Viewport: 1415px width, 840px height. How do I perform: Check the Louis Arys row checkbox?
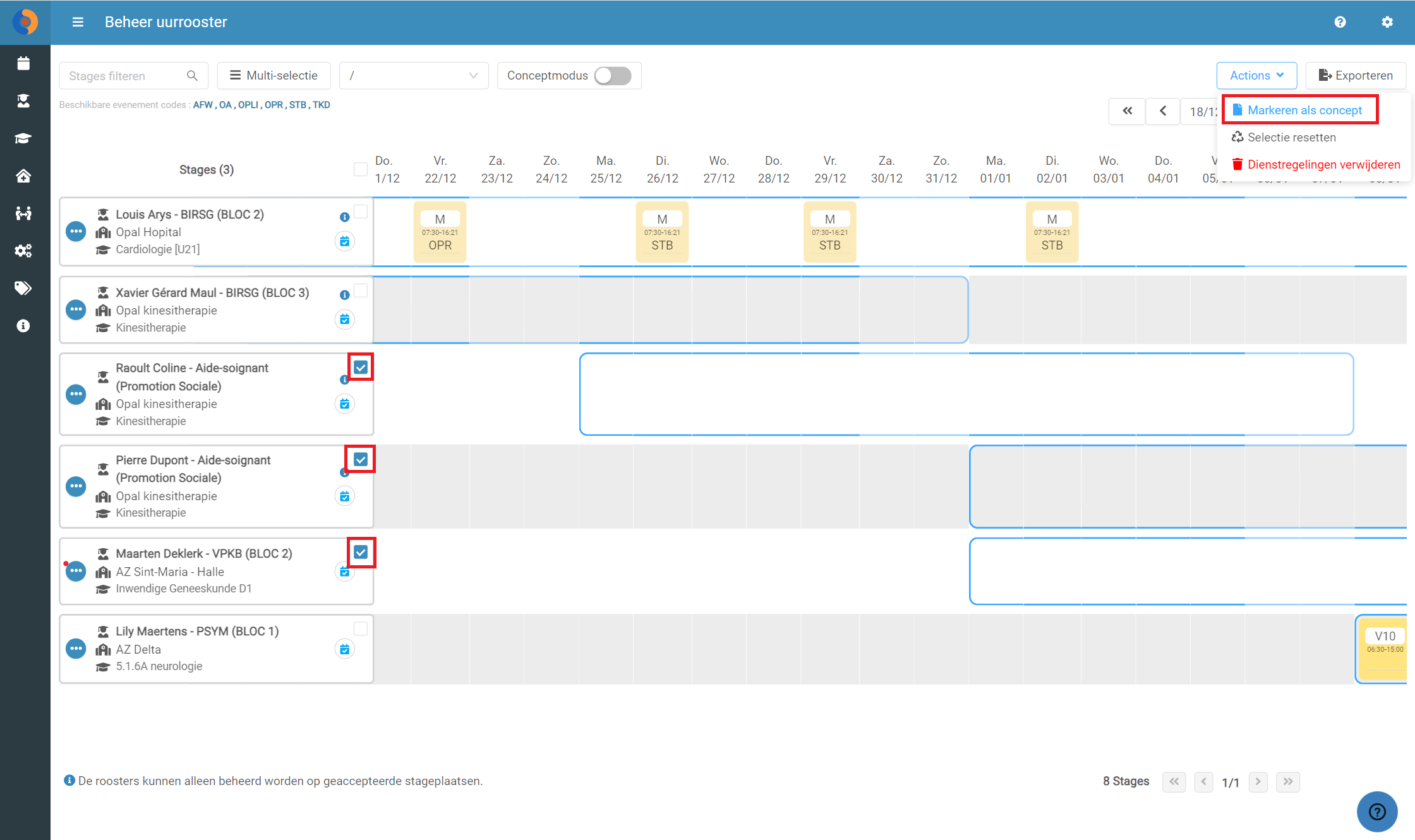pyautogui.click(x=361, y=212)
